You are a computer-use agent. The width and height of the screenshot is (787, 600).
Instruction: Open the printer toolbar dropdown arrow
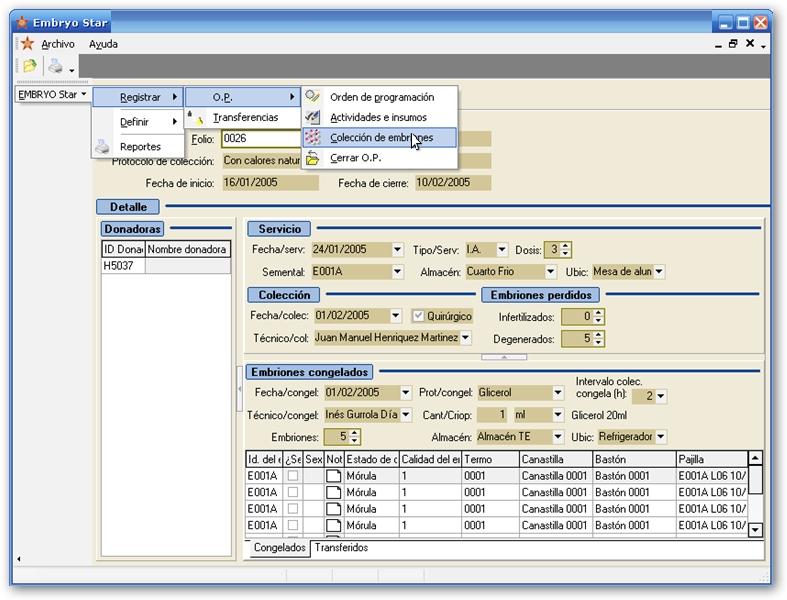[x=72, y=70]
